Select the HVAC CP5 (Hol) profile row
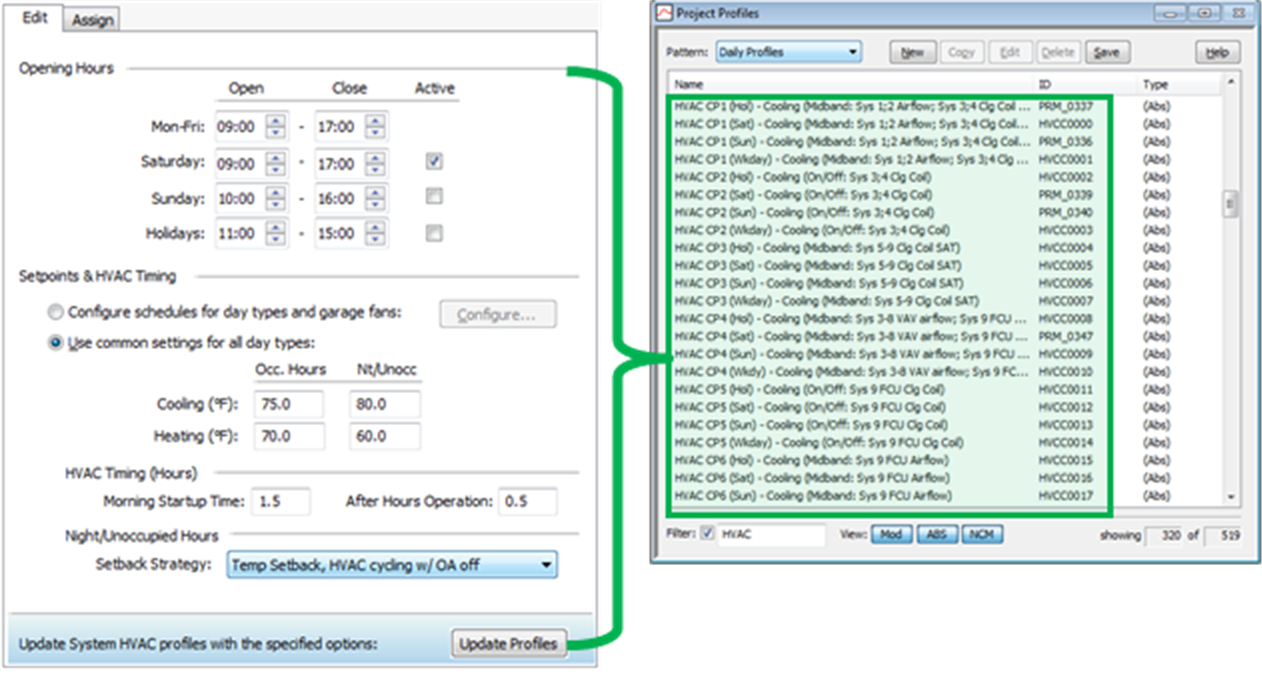The height and width of the screenshot is (677, 1262). coord(944,389)
